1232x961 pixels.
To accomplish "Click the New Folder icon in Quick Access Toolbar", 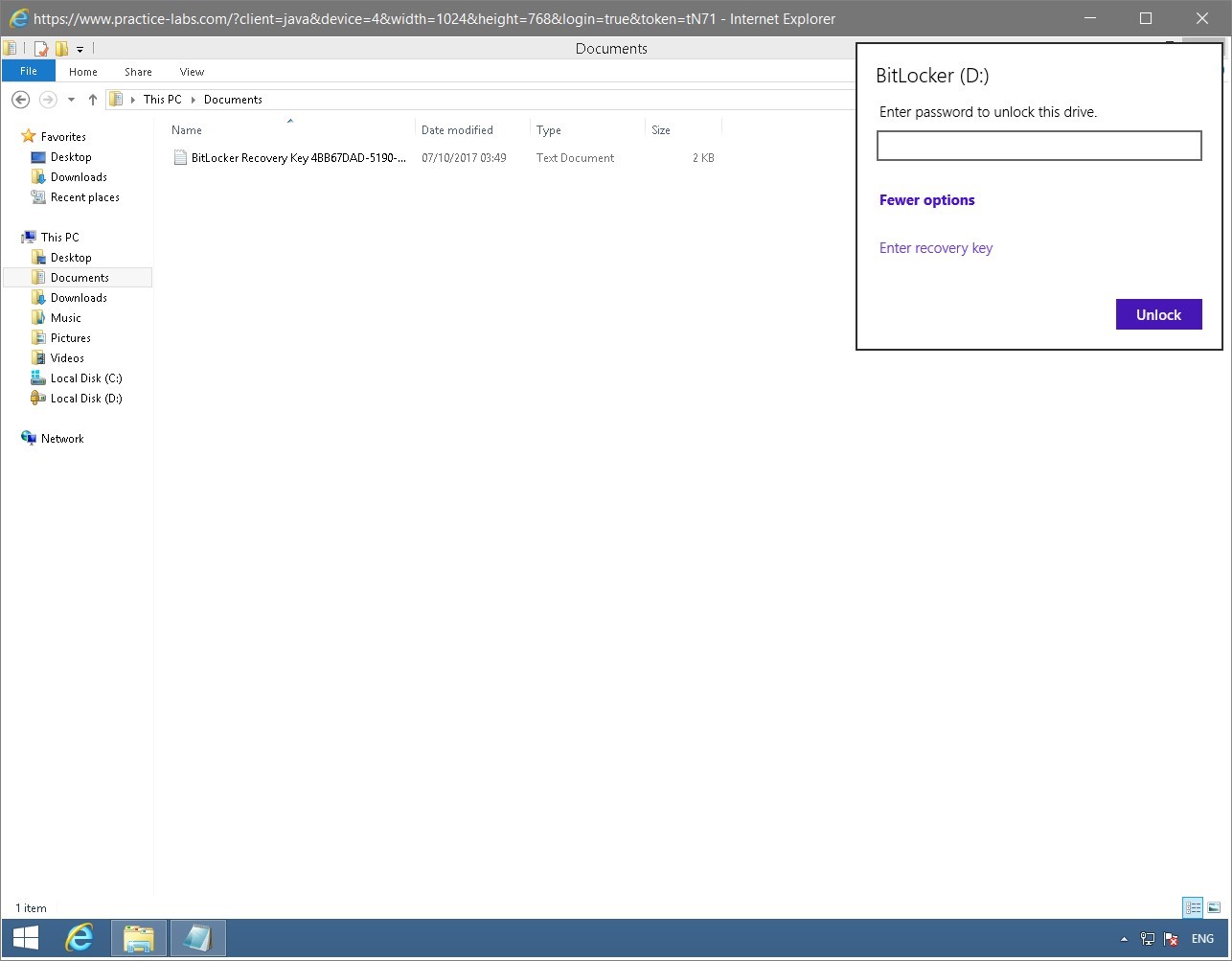I will (x=61, y=47).
